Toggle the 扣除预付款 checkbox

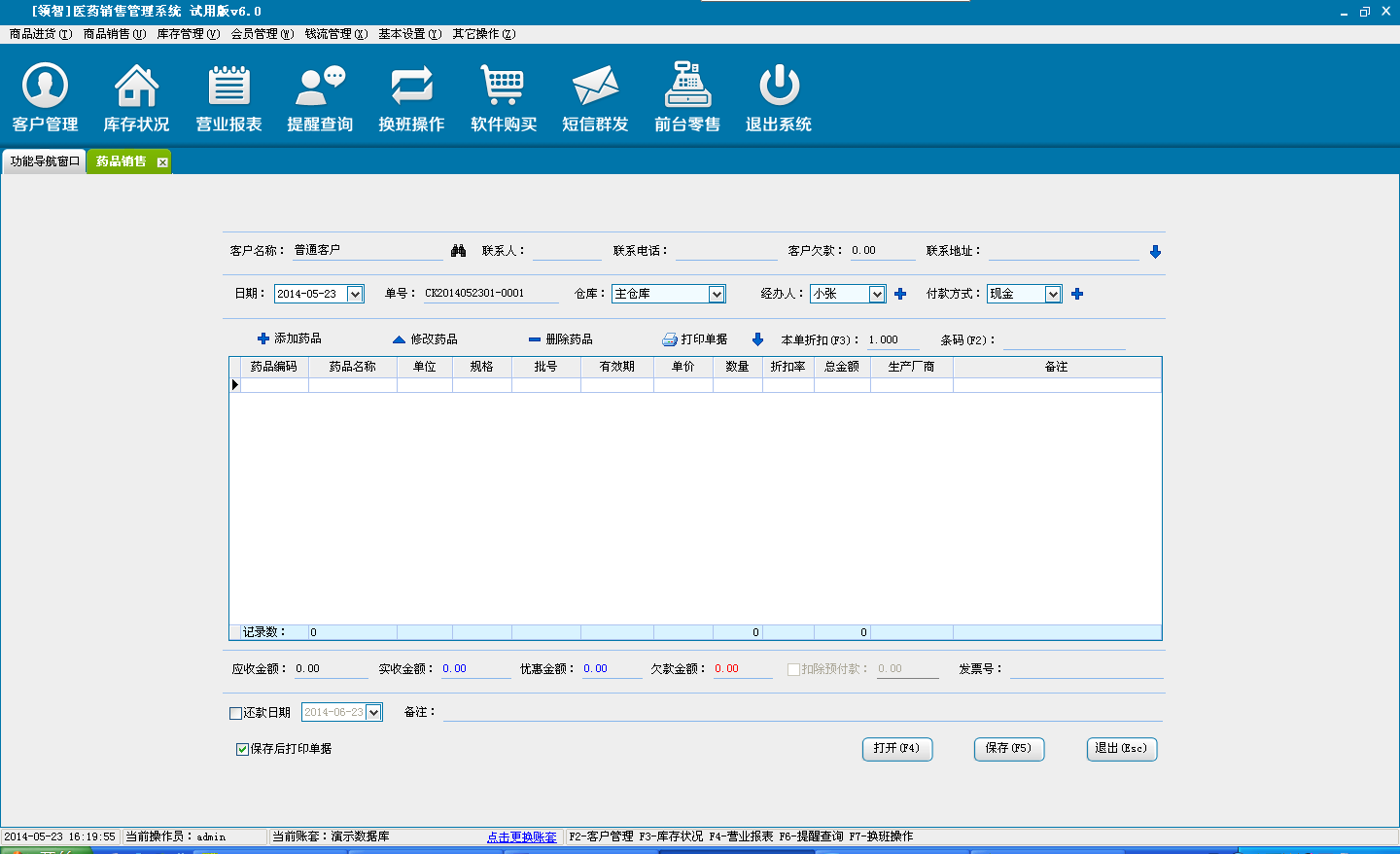click(x=793, y=669)
